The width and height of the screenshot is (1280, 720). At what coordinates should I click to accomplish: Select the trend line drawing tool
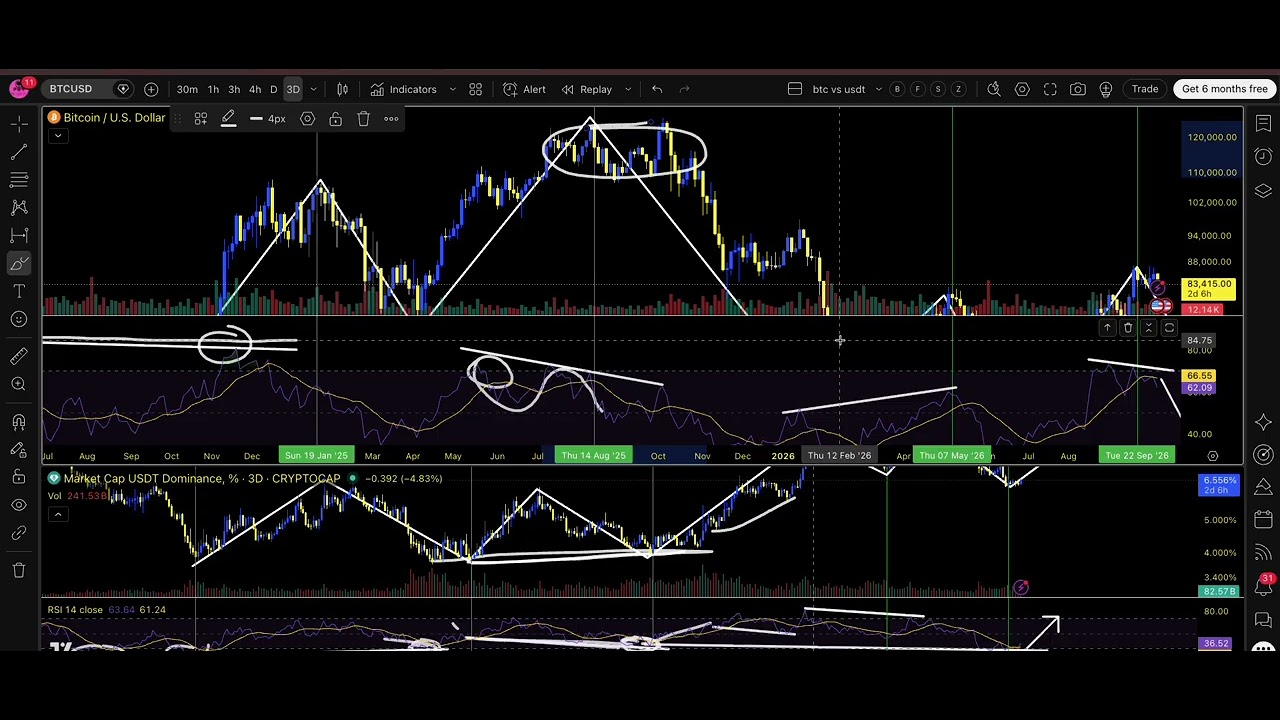point(19,152)
